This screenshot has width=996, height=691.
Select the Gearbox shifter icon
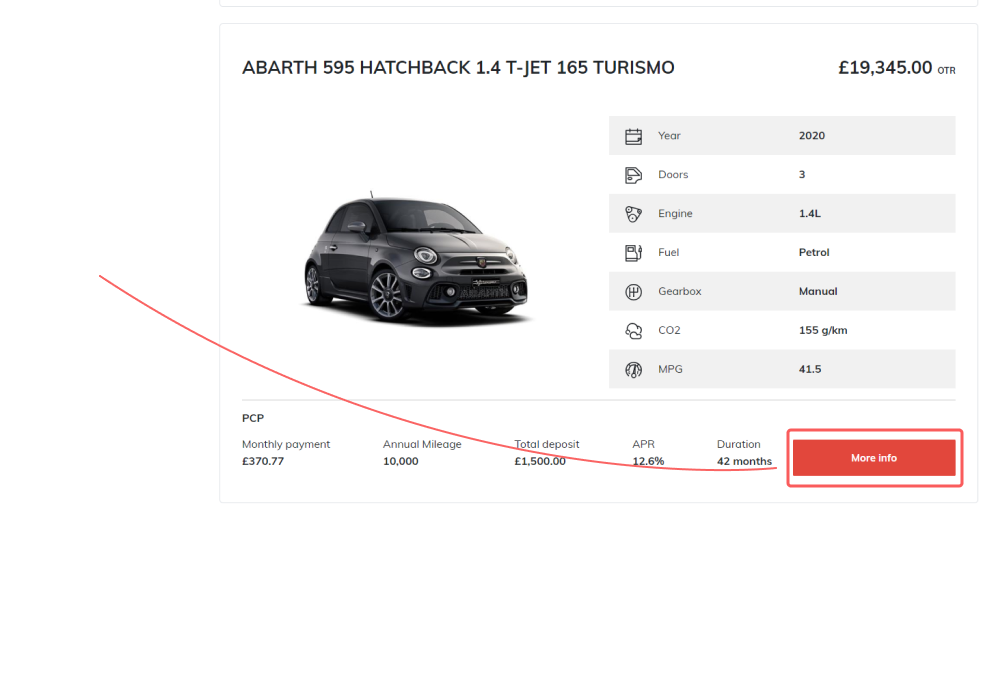(633, 292)
